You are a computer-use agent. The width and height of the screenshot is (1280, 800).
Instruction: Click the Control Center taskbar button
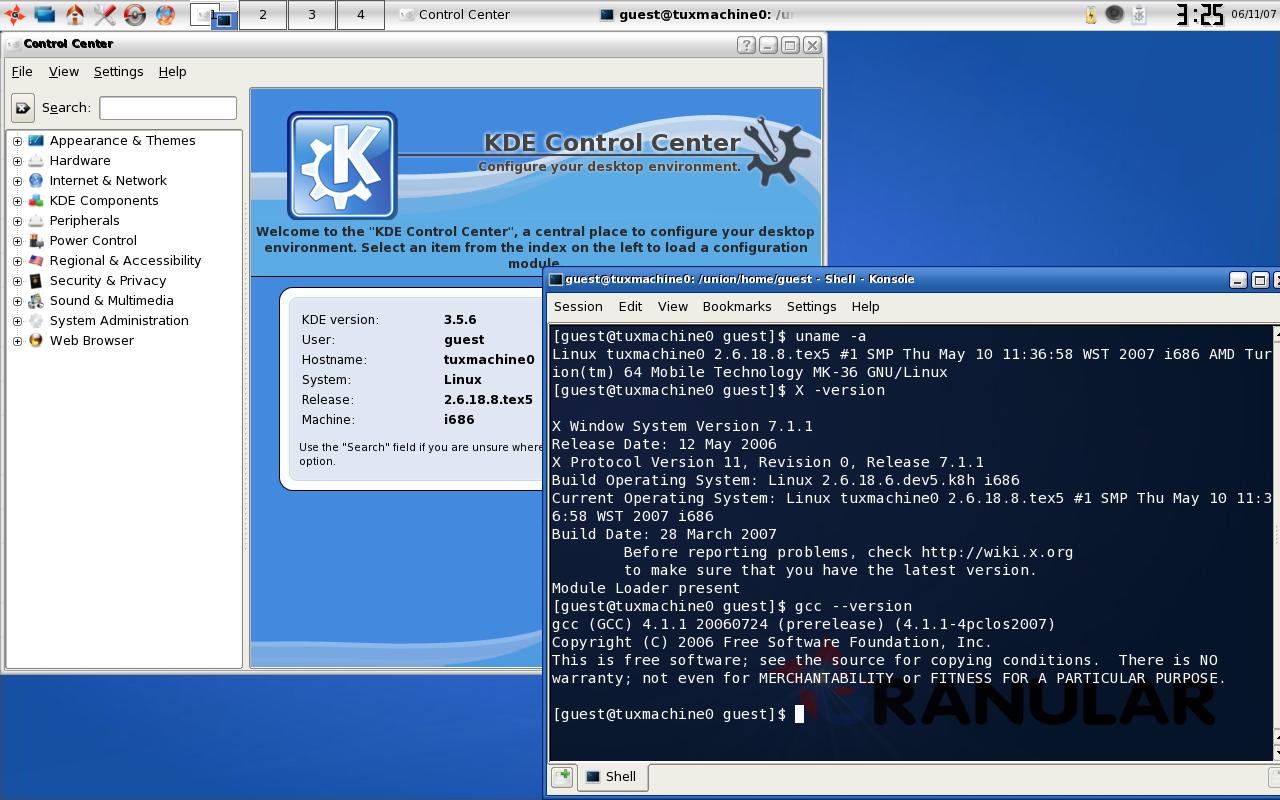pyautogui.click(x=490, y=14)
